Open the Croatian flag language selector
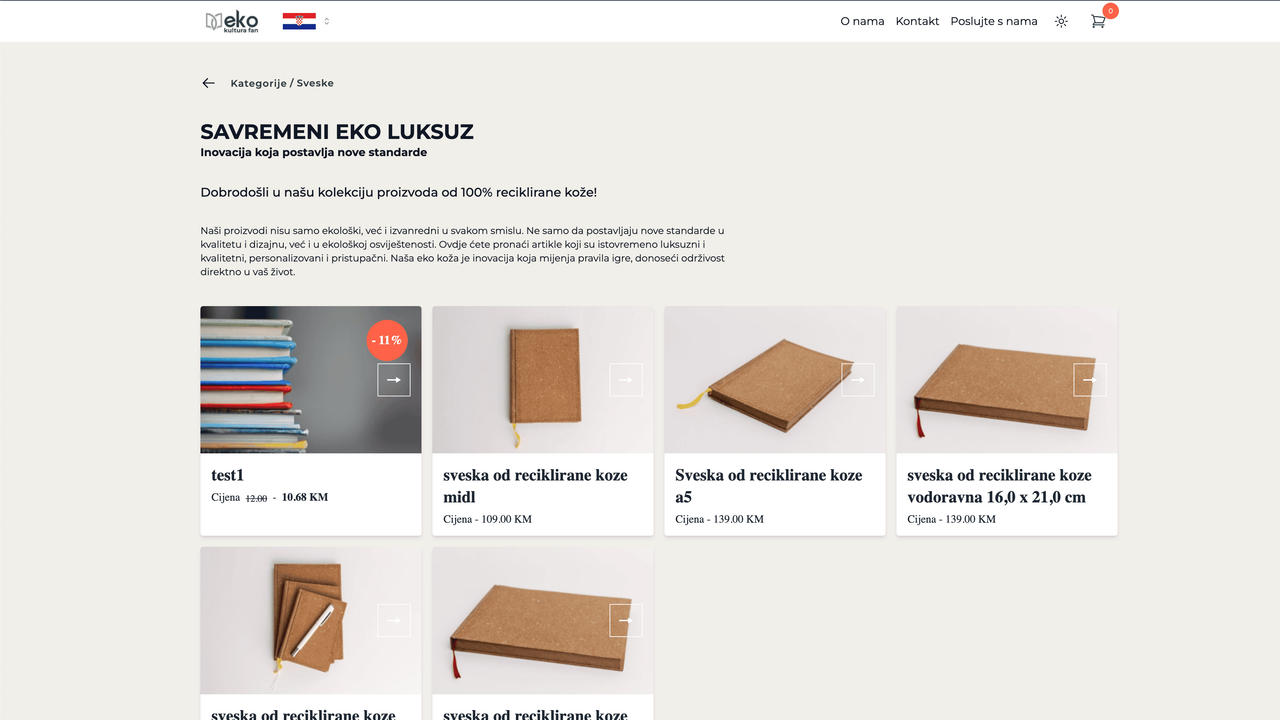Image resolution: width=1280 pixels, height=720 pixels. (x=299, y=21)
